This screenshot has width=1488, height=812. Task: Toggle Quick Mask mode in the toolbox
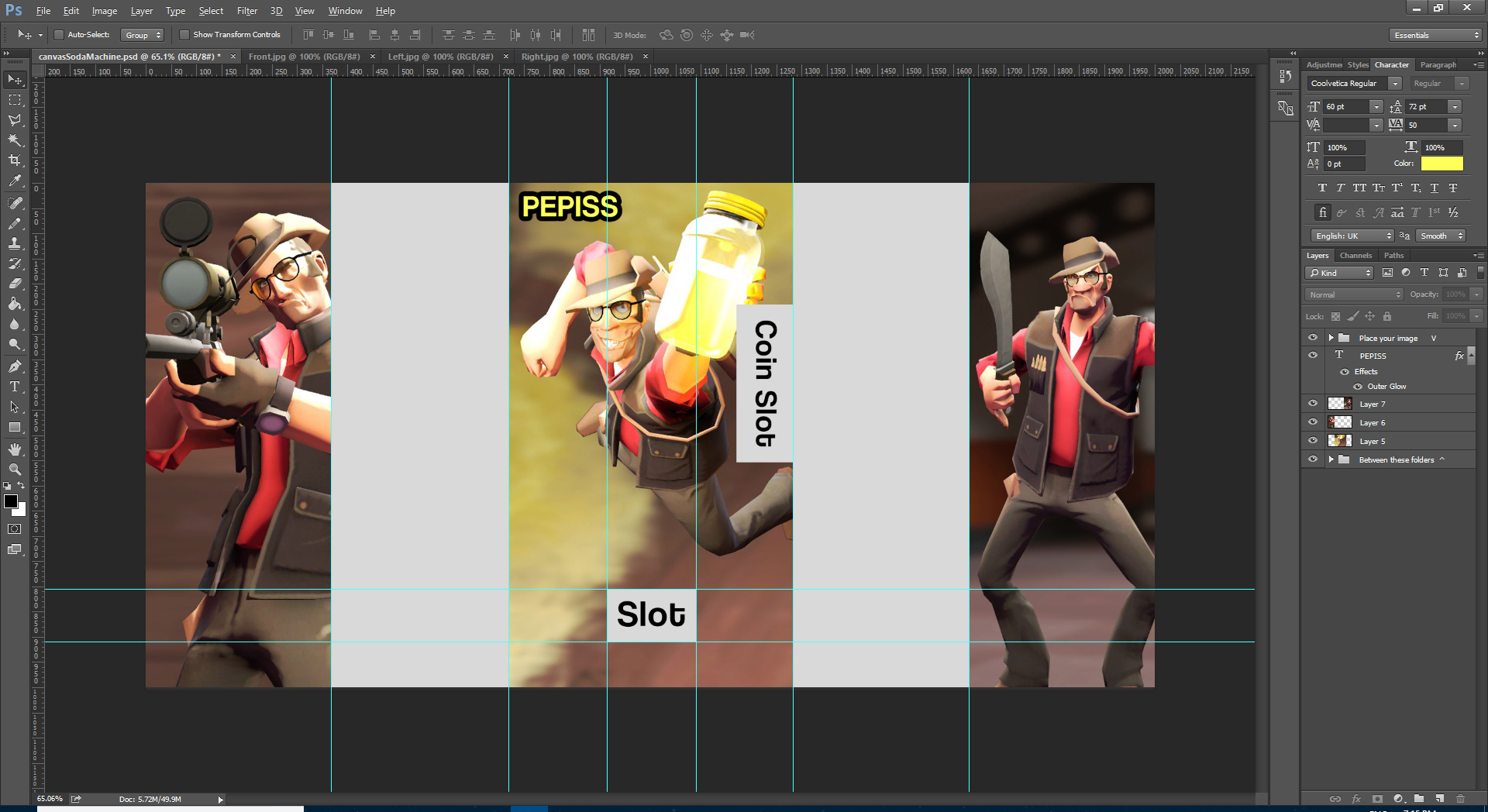point(15,529)
